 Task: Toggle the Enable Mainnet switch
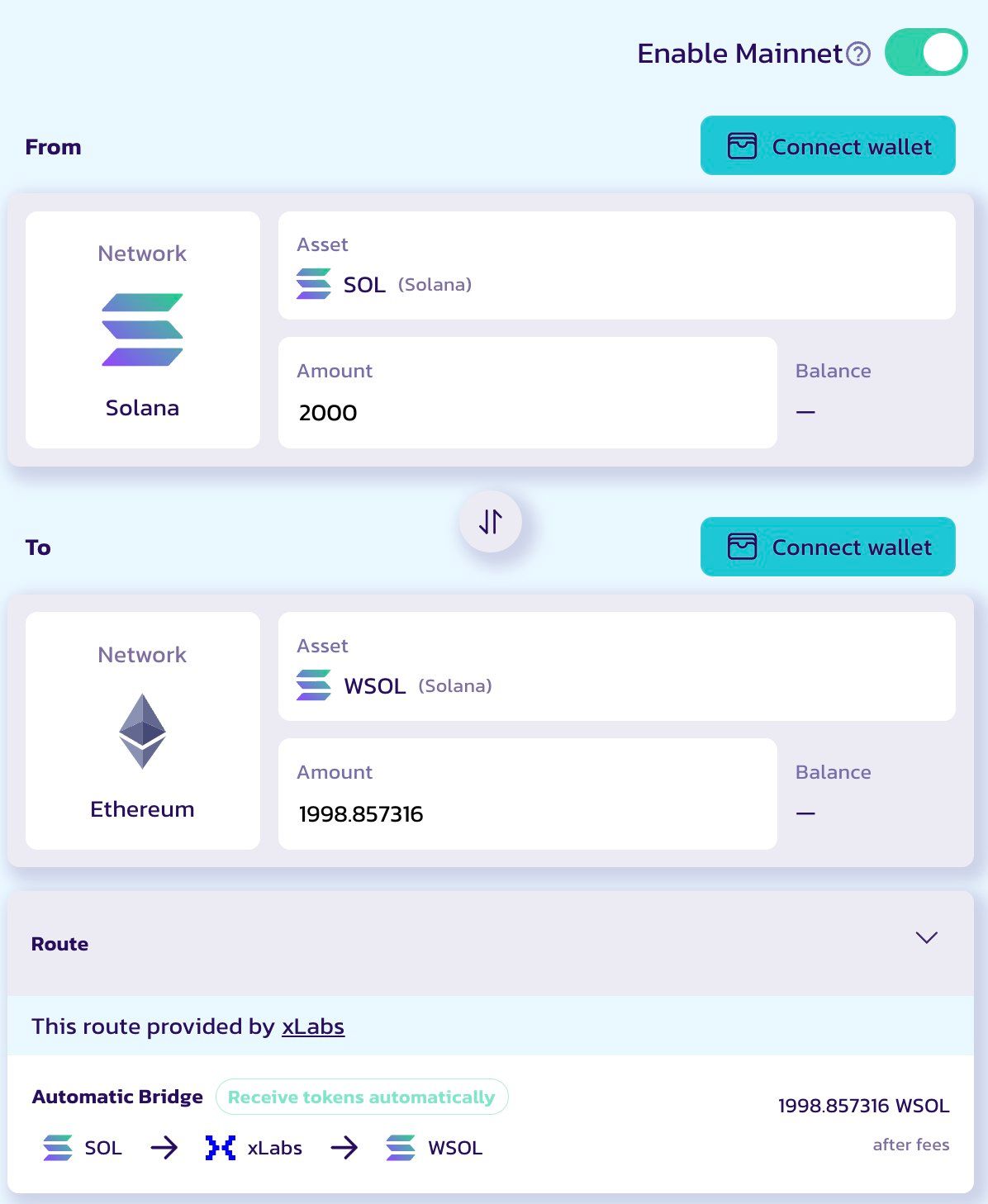coord(925,53)
